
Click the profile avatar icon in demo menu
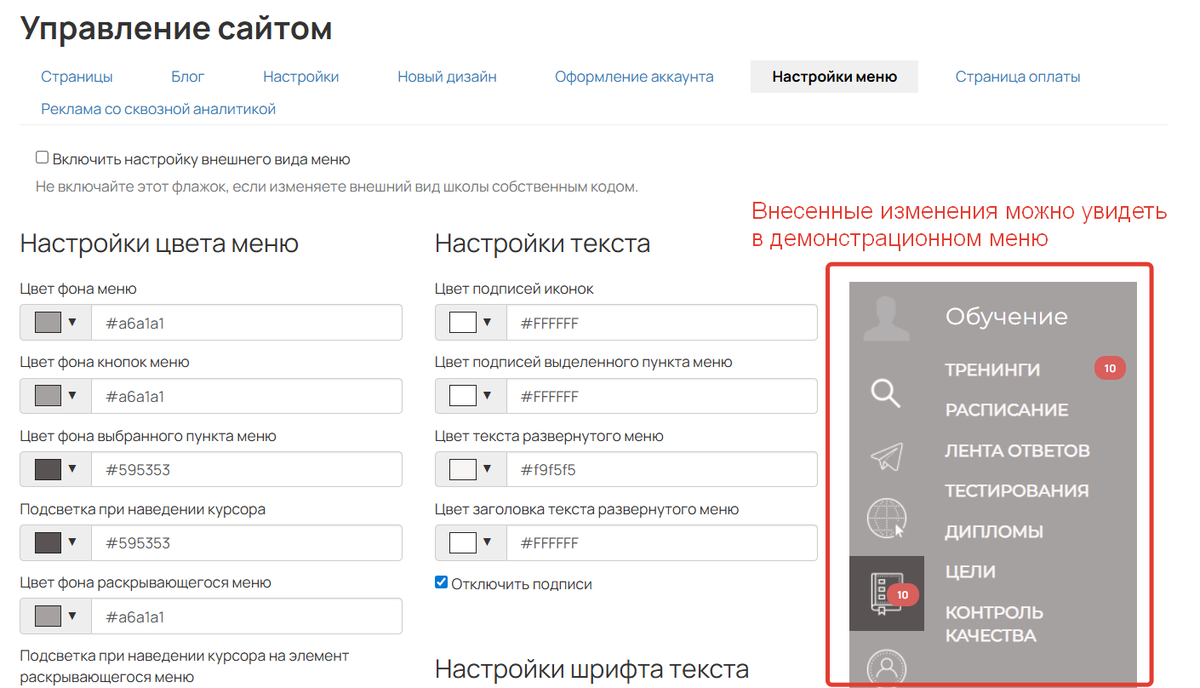click(x=886, y=318)
